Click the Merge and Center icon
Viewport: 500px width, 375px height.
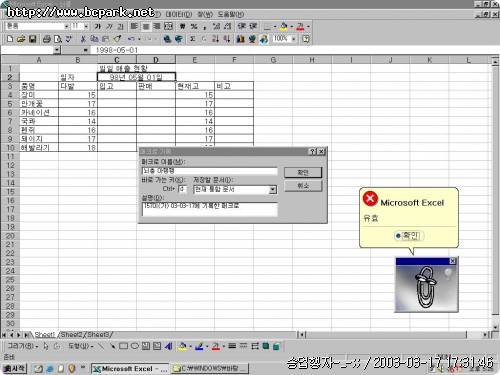[169, 26]
